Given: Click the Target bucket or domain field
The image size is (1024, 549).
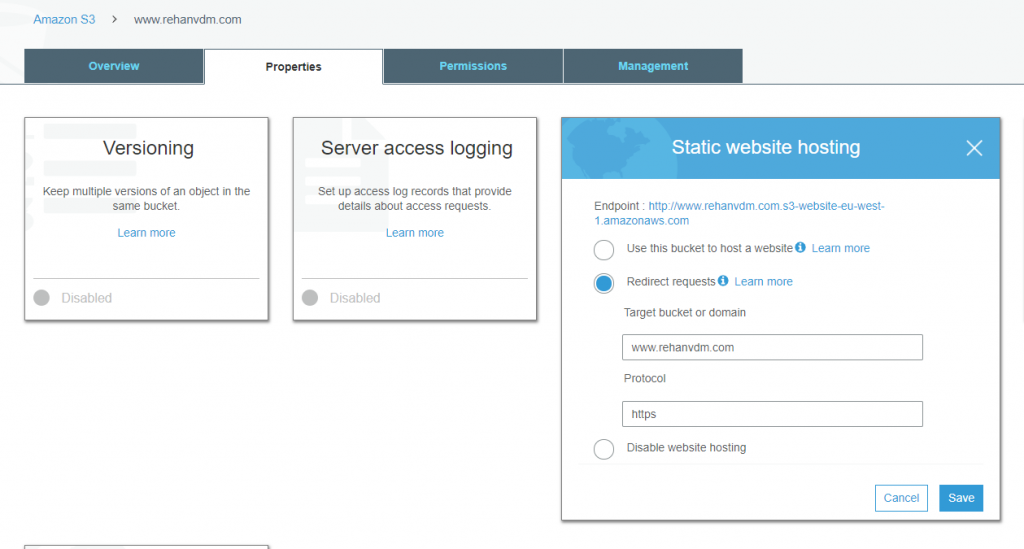Looking at the screenshot, I should 772,347.
